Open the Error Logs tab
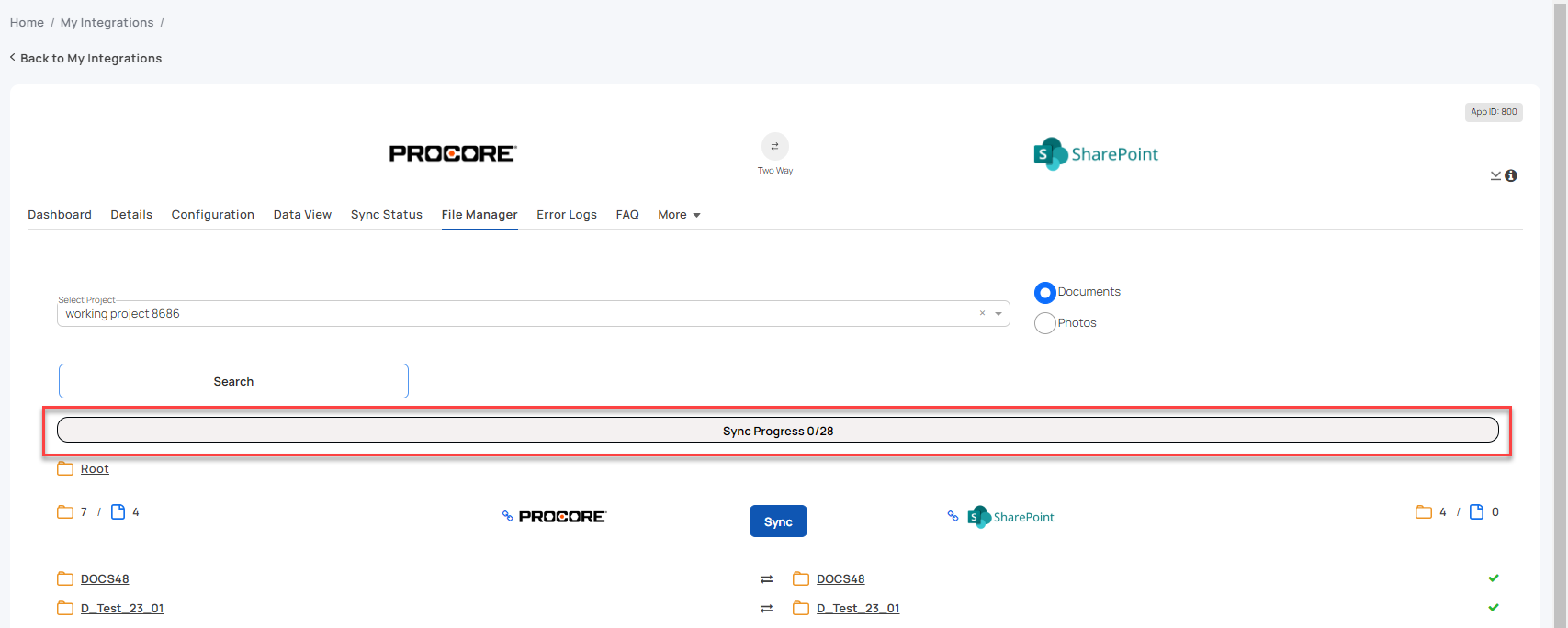The height and width of the screenshot is (628, 1568). 567,215
